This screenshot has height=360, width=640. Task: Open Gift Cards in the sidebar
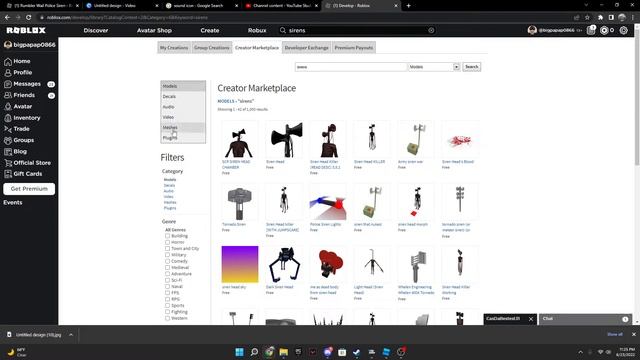[x=28, y=174]
